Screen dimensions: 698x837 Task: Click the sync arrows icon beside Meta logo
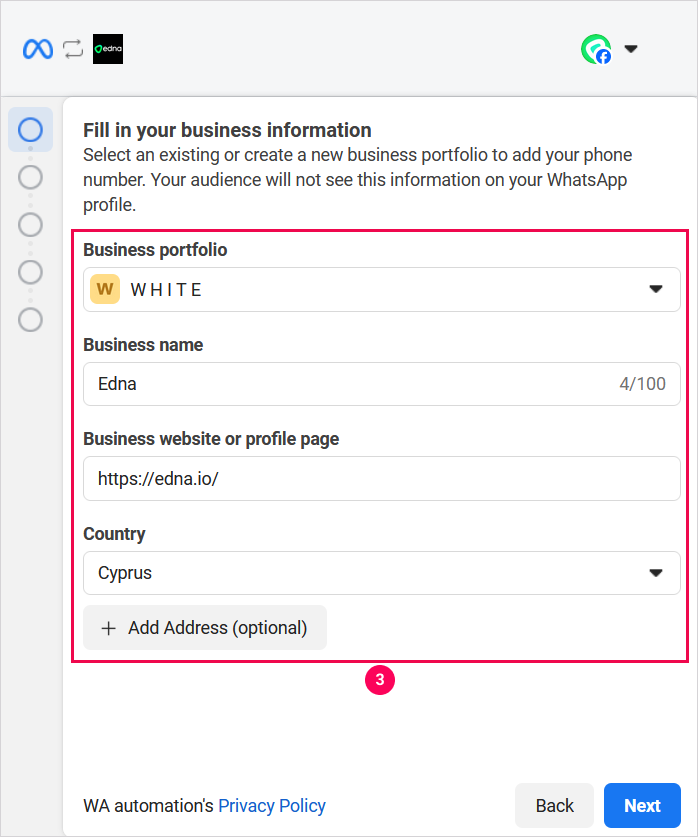tap(73, 49)
